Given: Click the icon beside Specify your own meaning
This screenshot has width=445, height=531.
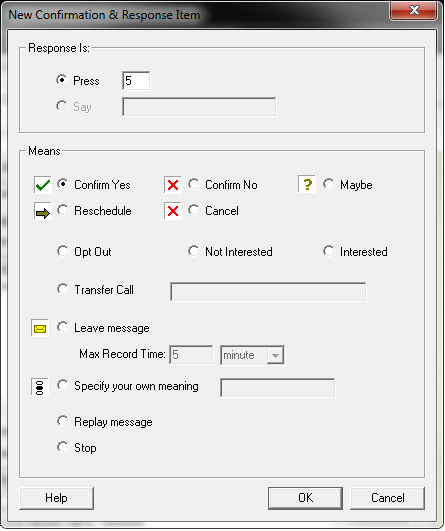Looking at the screenshot, I should click(x=40, y=387).
